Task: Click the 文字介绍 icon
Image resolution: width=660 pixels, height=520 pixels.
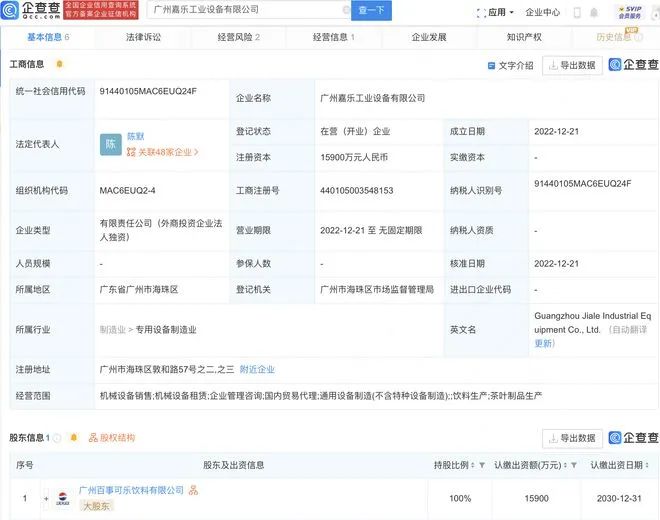Action: click(x=491, y=66)
